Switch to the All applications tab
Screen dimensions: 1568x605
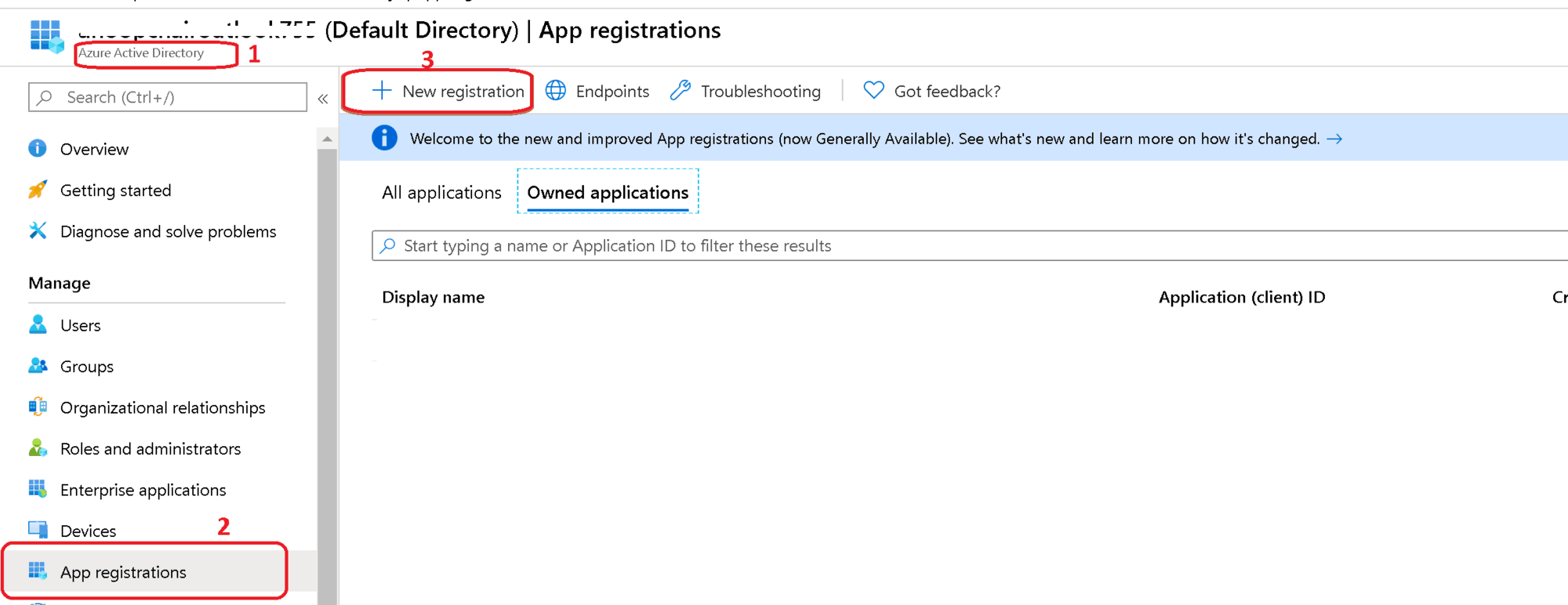[441, 192]
